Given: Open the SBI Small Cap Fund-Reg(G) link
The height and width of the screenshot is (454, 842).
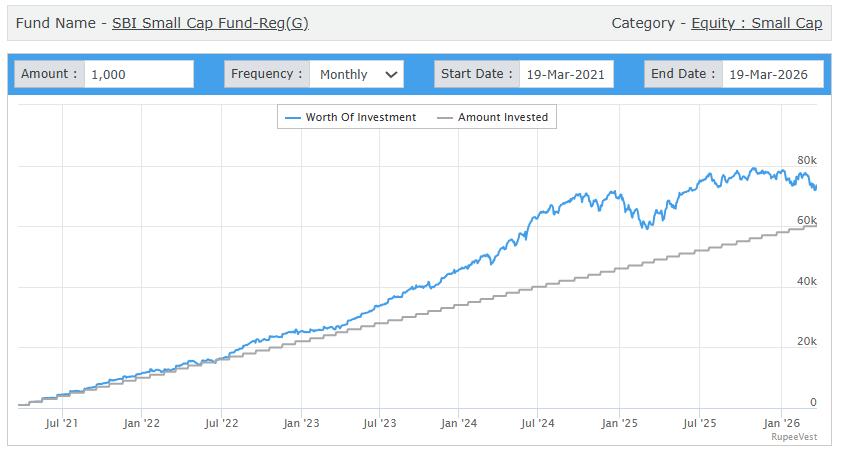Looking at the screenshot, I should coord(210,23).
